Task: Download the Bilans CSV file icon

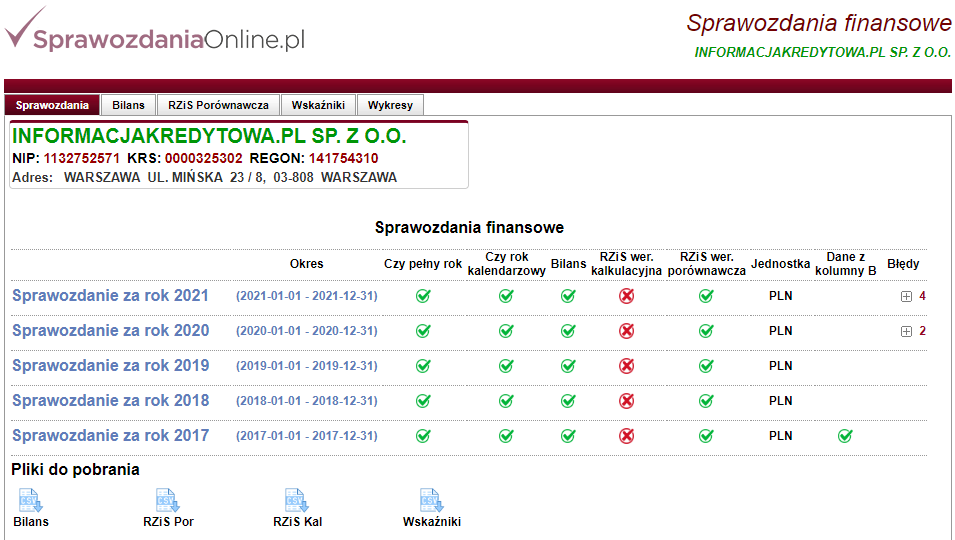Action: (30, 500)
